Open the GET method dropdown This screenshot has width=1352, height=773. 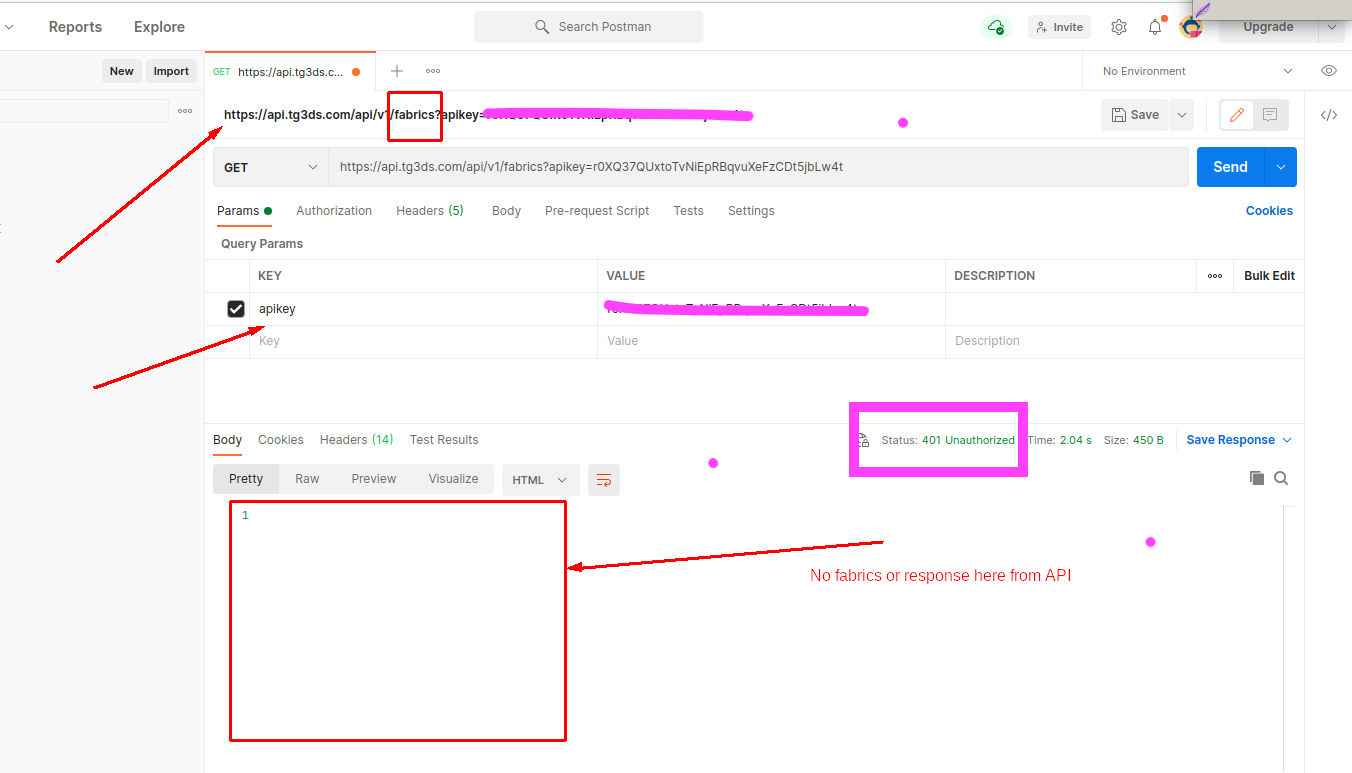[x=271, y=167]
